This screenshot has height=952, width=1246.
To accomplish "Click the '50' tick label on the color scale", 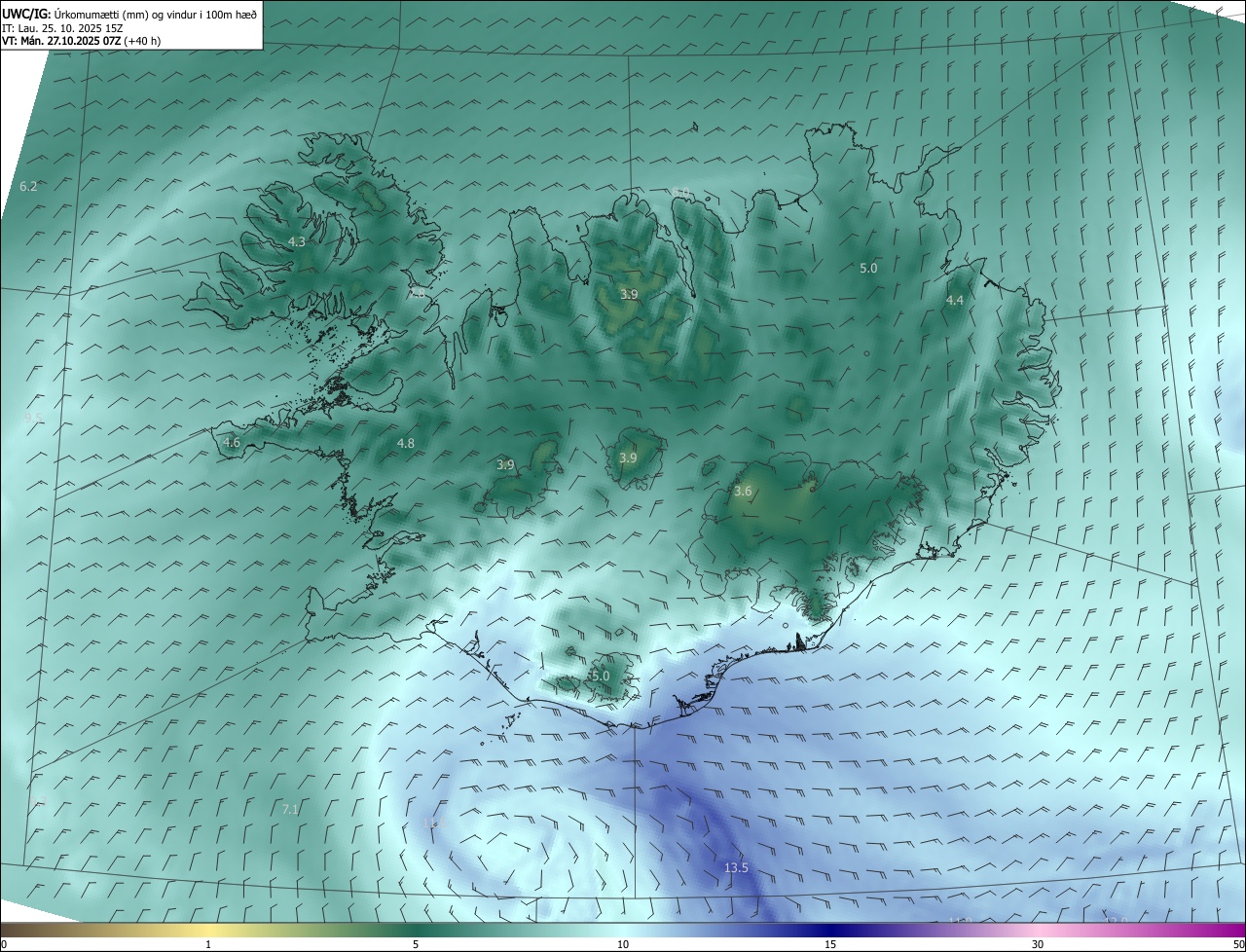I will pos(1238,944).
